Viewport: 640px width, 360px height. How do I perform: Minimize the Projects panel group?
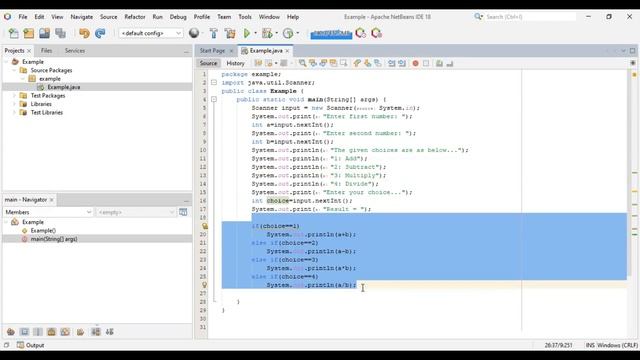coord(186,51)
